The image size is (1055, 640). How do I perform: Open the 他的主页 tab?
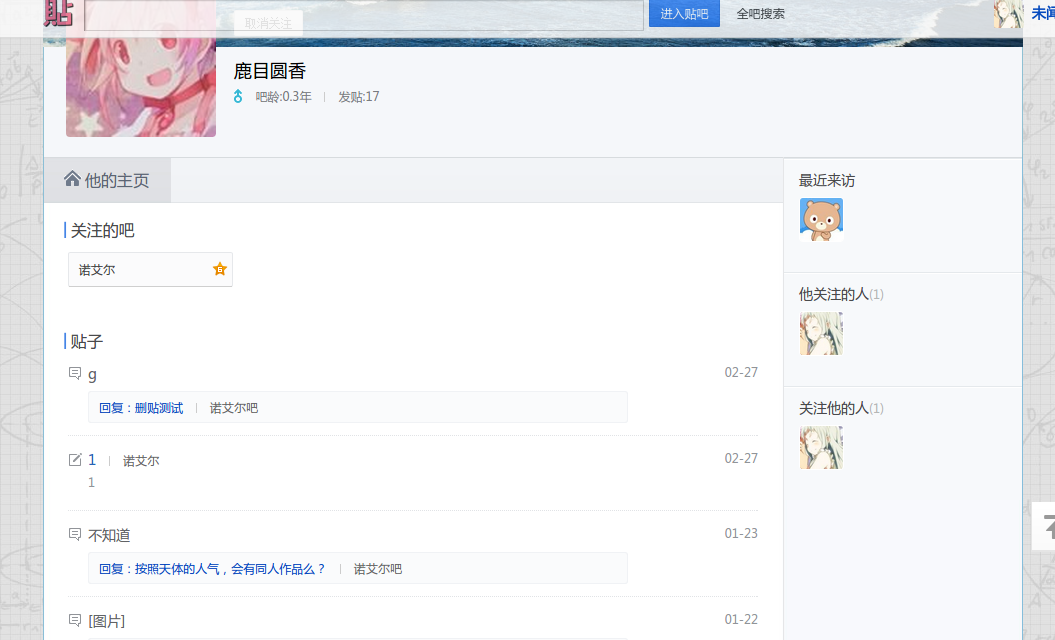click(108, 180)
